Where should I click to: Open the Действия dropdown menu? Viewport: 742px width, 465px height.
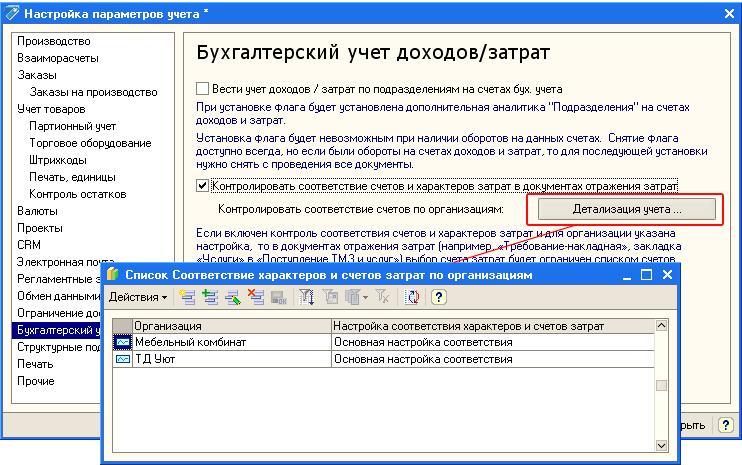[x=138, y=297]
